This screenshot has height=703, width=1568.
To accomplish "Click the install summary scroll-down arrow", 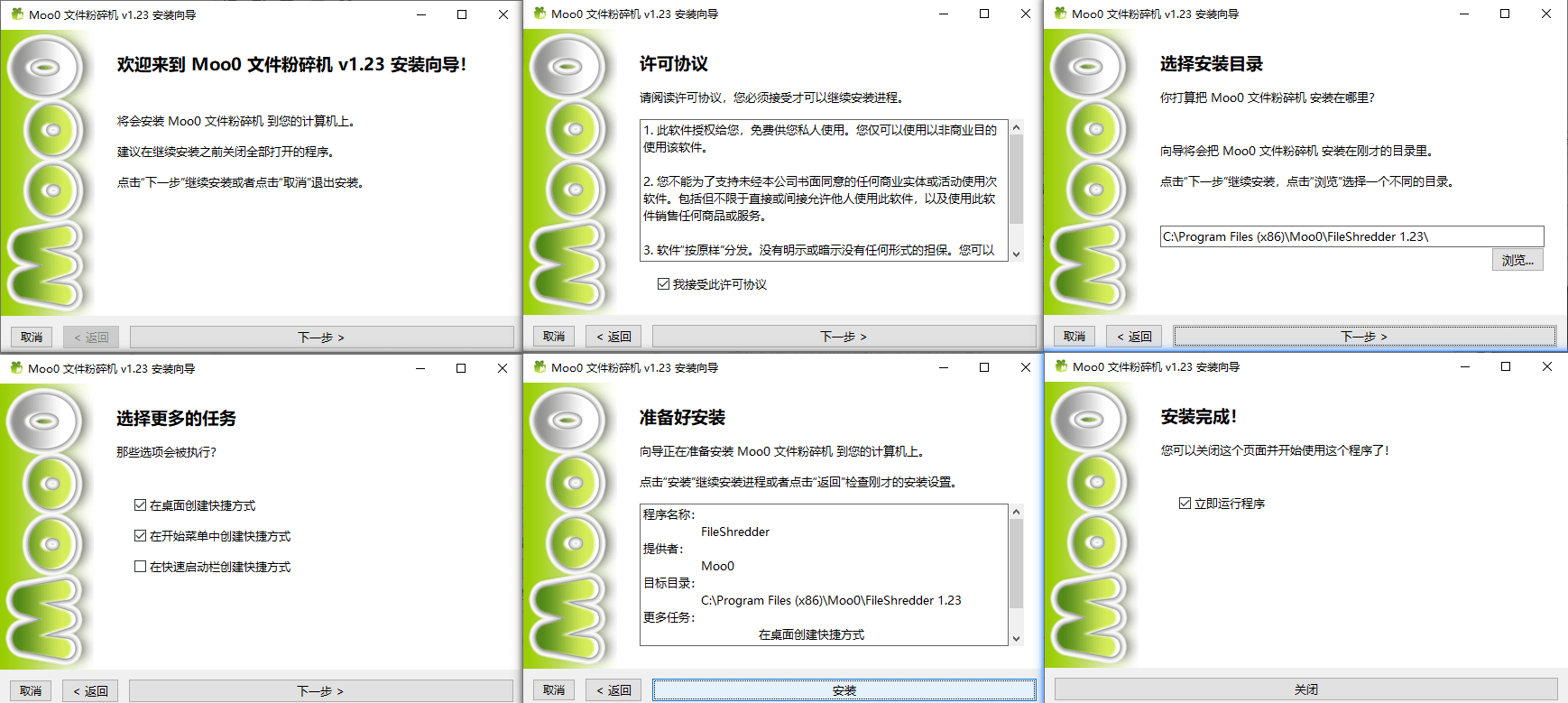I will (x=1016, y=638).
